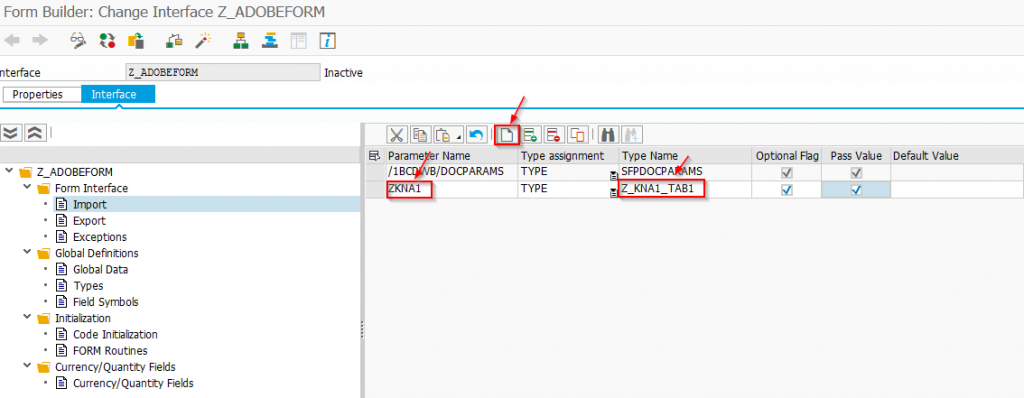The height and width of the screenshot is (398, 1024).
Task: Click the Create new parameter page icon
Action: click(x=507, y=135)
